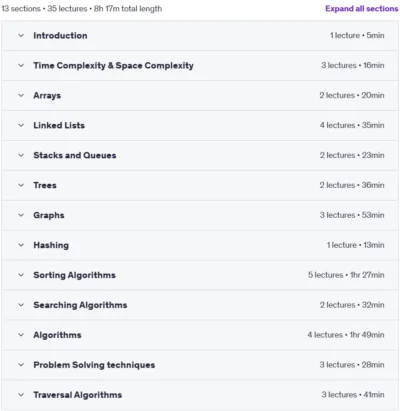Viewport: 400px width, 411px height.
Task: Open the Linked Lists section chevron
Action: [x=21, y=125]
